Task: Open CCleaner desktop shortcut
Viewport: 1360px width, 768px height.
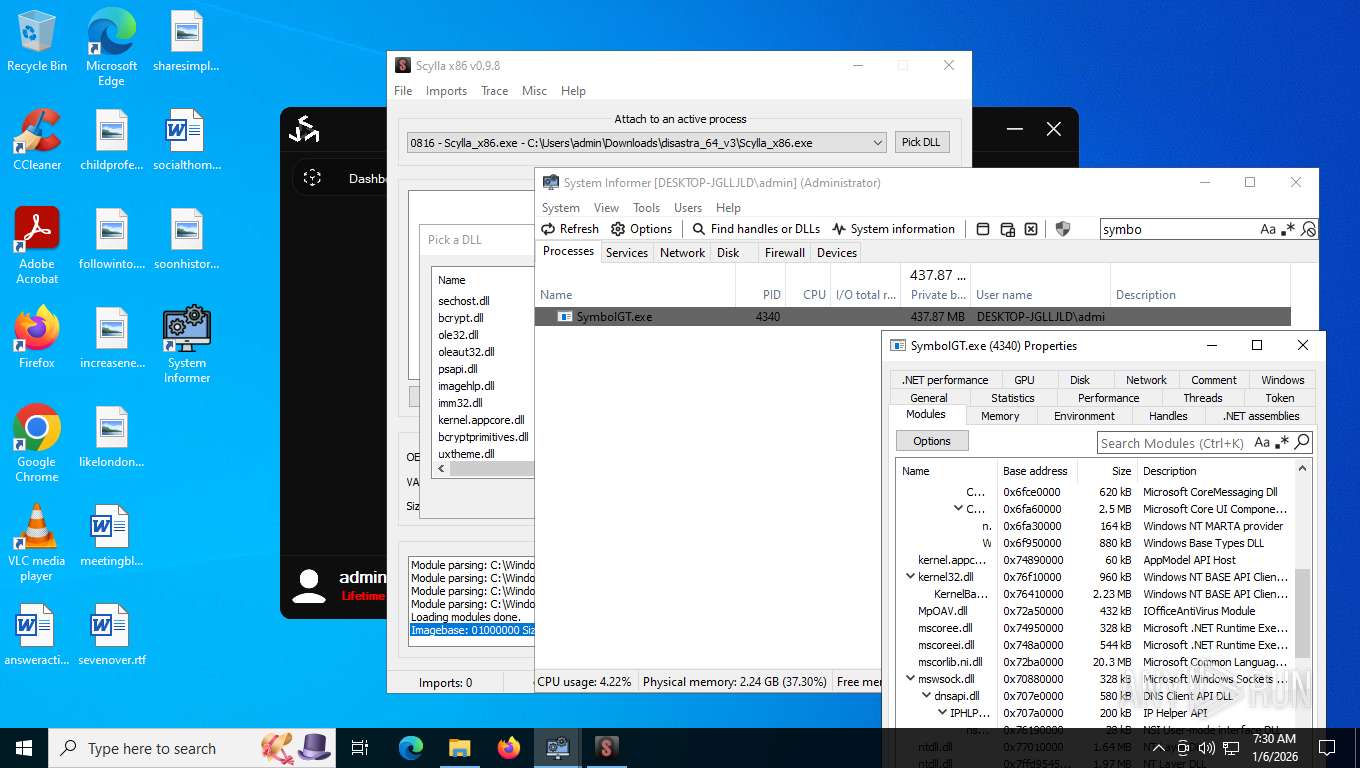Action: click(x=37, y=140)
